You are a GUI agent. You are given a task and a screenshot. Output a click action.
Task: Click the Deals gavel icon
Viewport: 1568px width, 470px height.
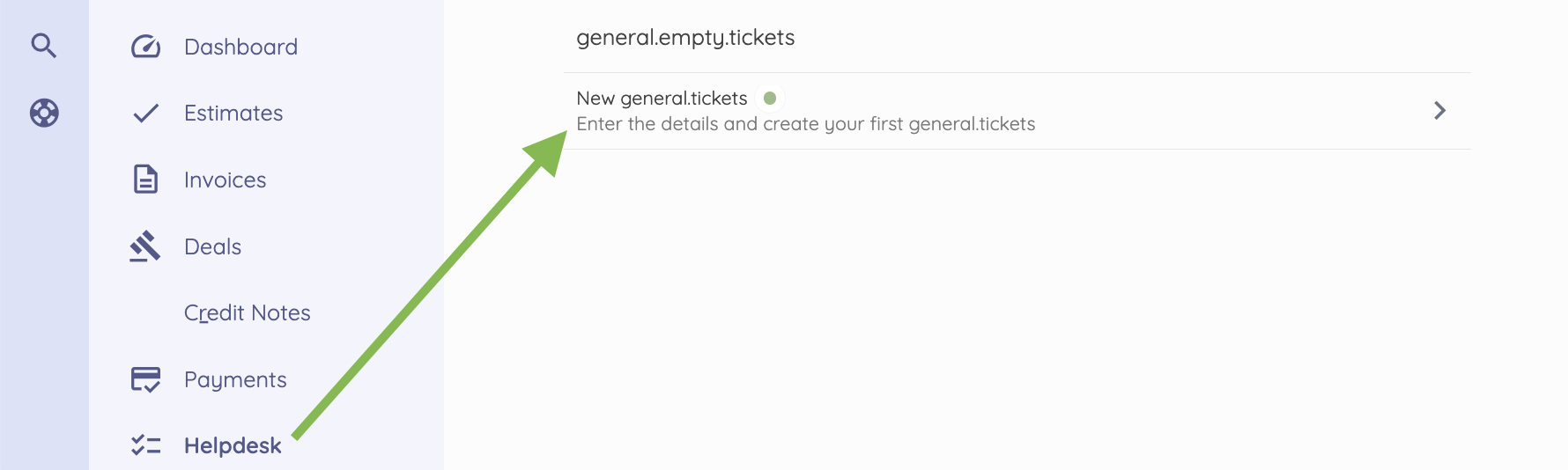pyautogui.click(x=145, y=246)
